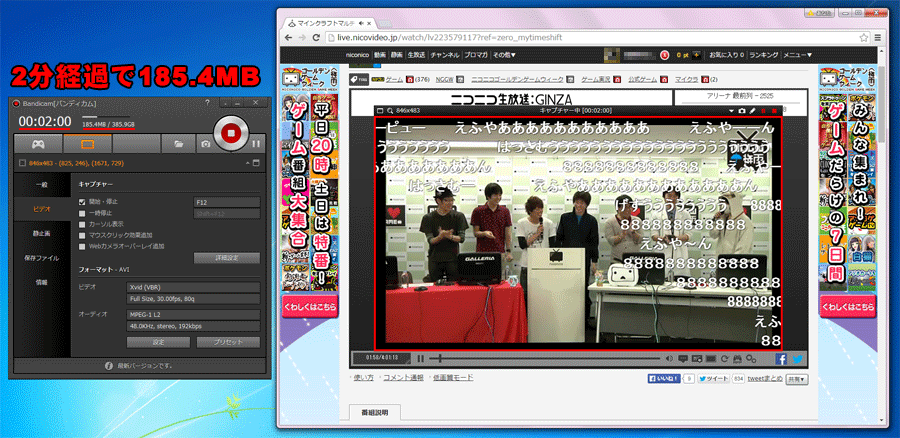The width and height of the screenshot is (900, 438).
Task: Share via Twitter bird icon in player bar
Action: (x=797, y=359)
